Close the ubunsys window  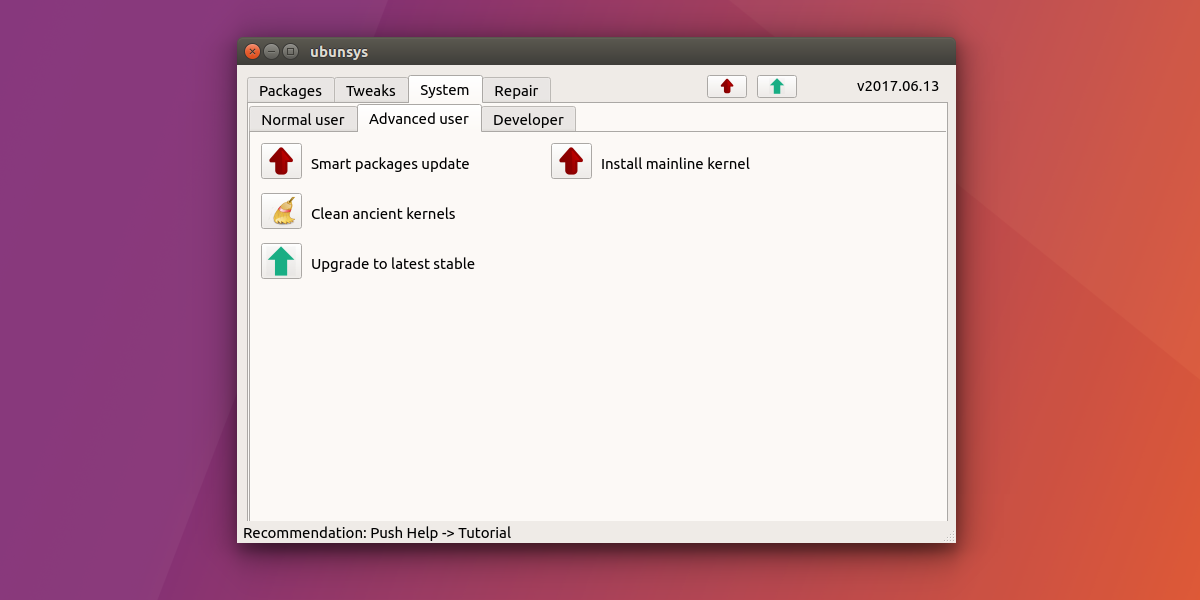(252, 51)
